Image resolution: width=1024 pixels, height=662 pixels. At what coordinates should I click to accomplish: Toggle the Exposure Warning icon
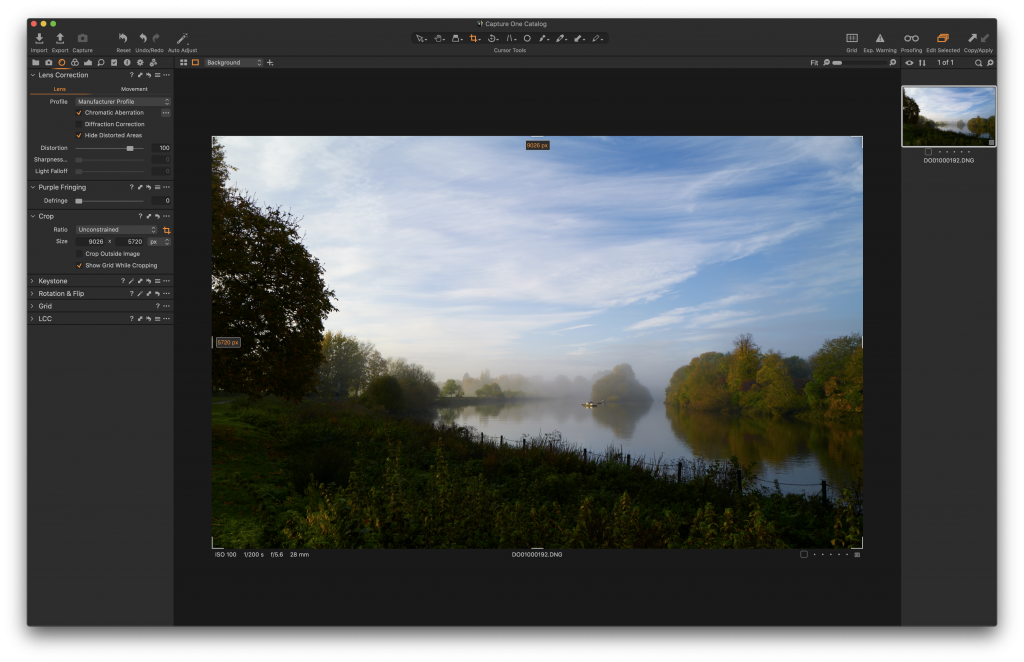[x=880, y=38]
